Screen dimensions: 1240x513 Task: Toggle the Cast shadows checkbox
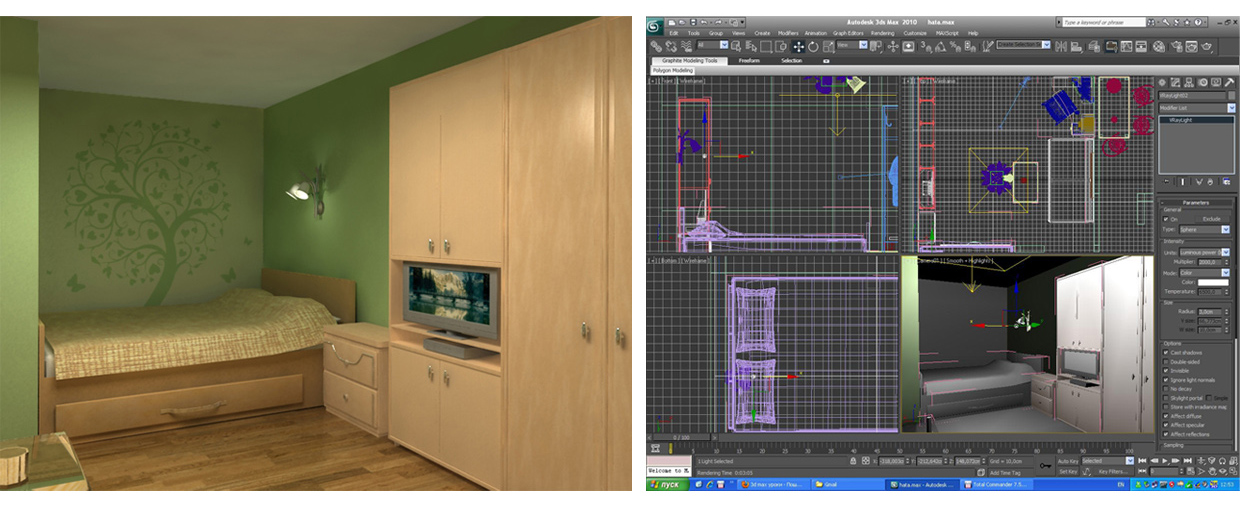coord(1166,352)
